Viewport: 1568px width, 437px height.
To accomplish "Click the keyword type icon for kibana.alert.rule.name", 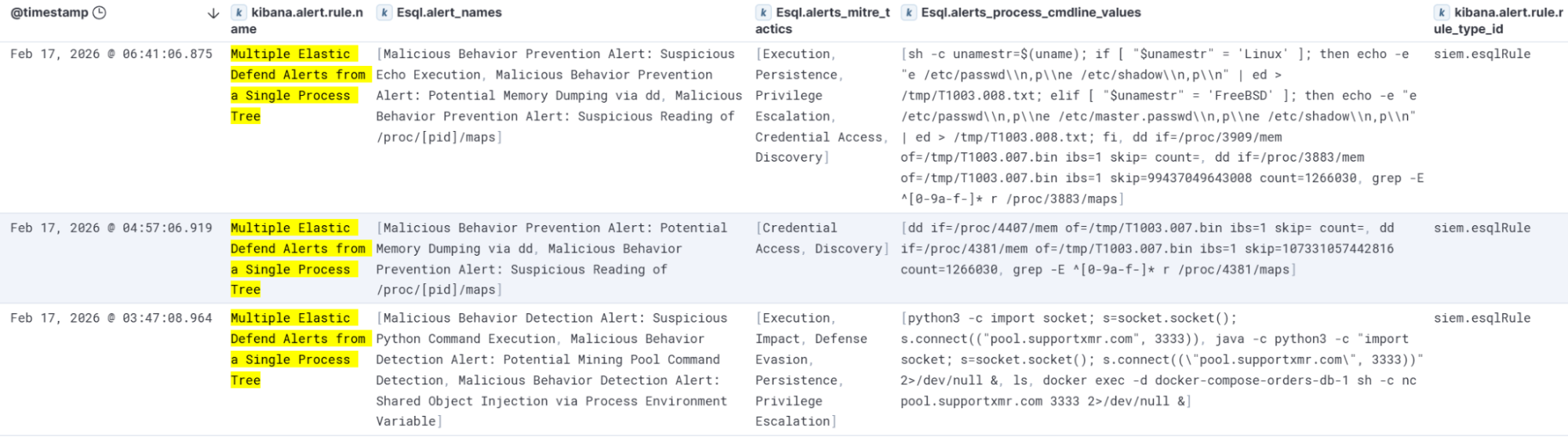I will click(x=239, y=13).
